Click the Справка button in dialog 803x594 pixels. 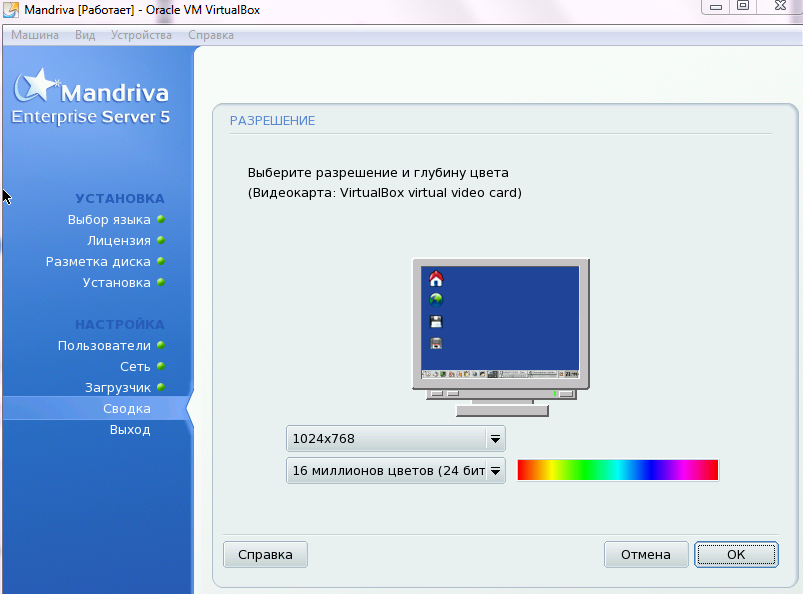[265, 555]
